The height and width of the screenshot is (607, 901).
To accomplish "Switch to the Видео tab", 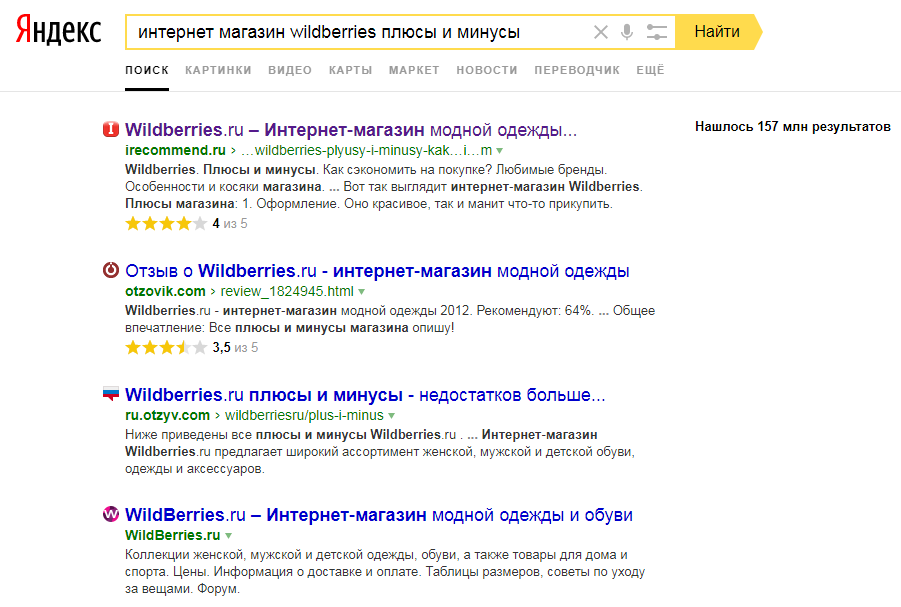I will (290, 70).
